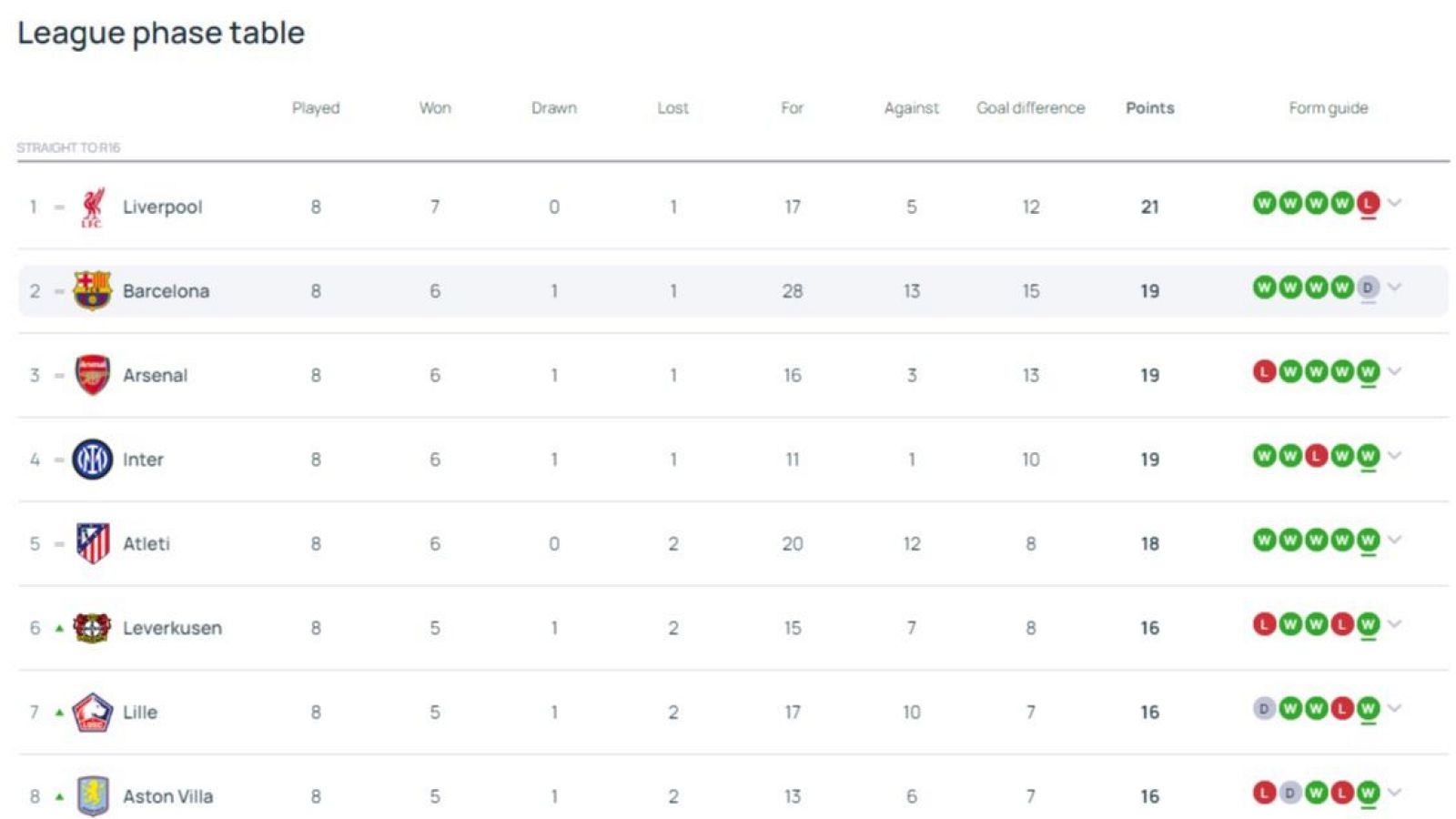Click the Inter club crest

click(92, 459)
